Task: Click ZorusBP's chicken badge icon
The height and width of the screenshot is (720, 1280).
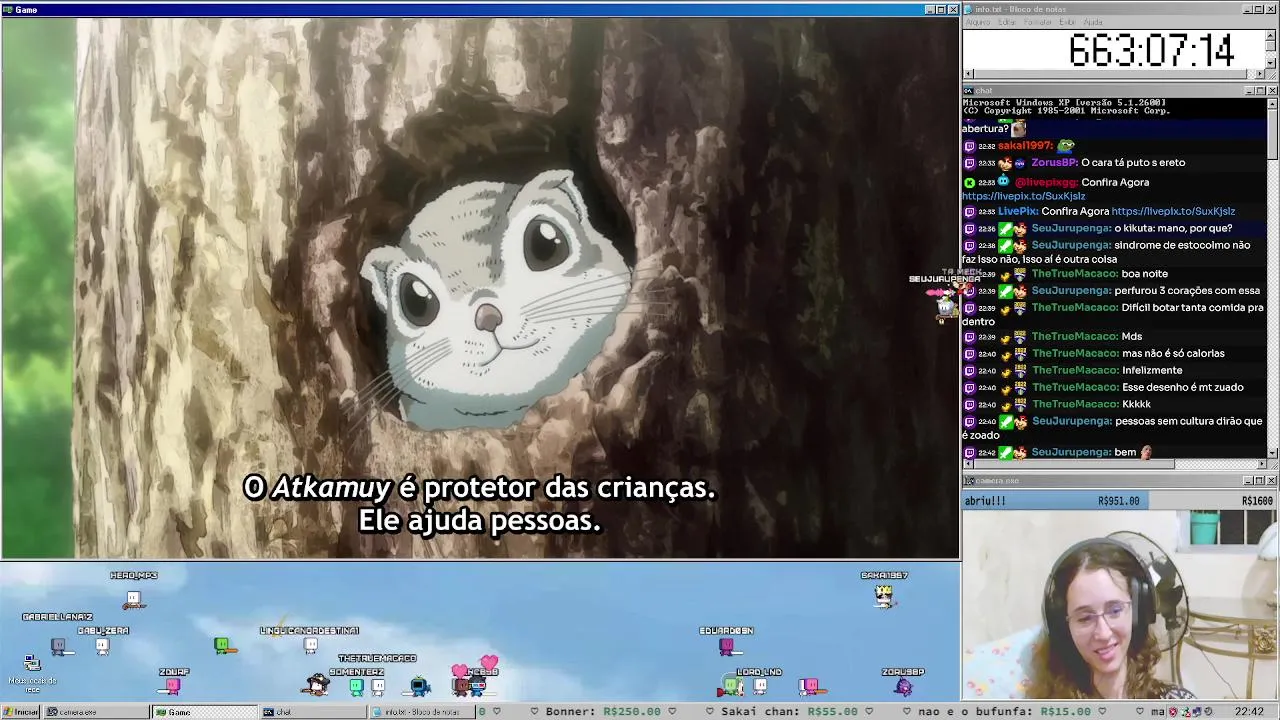Action: 1005,163
